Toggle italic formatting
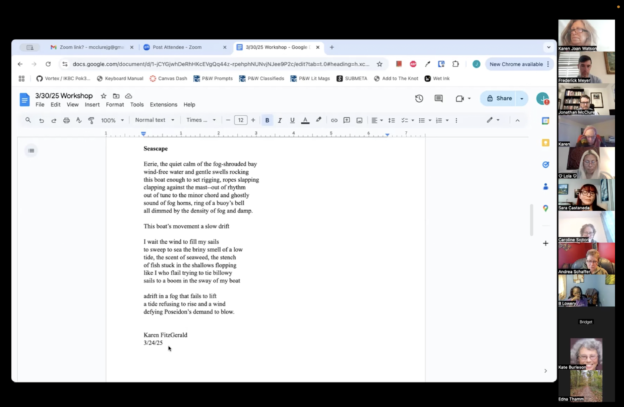The image size is (624, 407). tap(280, 120)
